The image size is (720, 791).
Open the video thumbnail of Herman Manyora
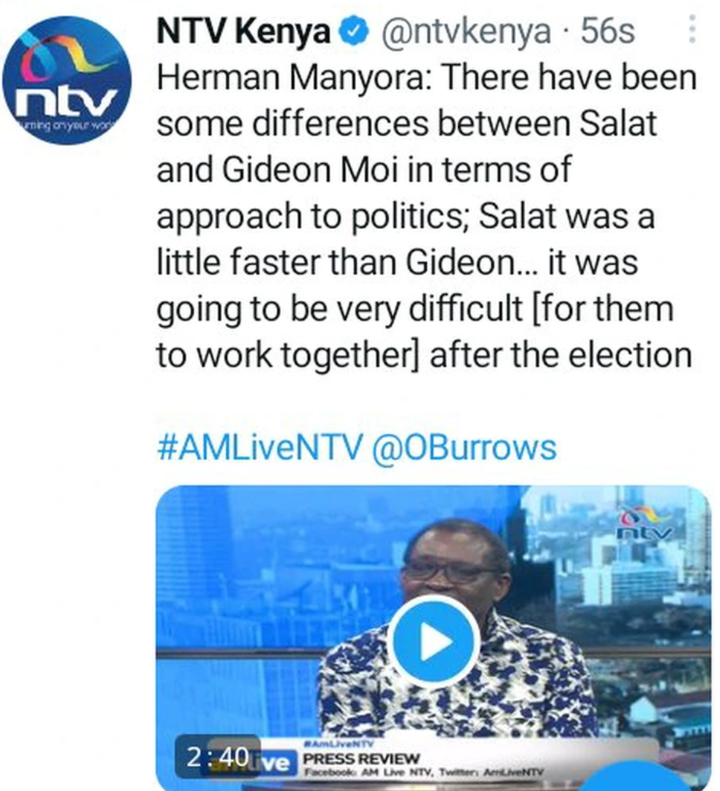coord(433,638)
